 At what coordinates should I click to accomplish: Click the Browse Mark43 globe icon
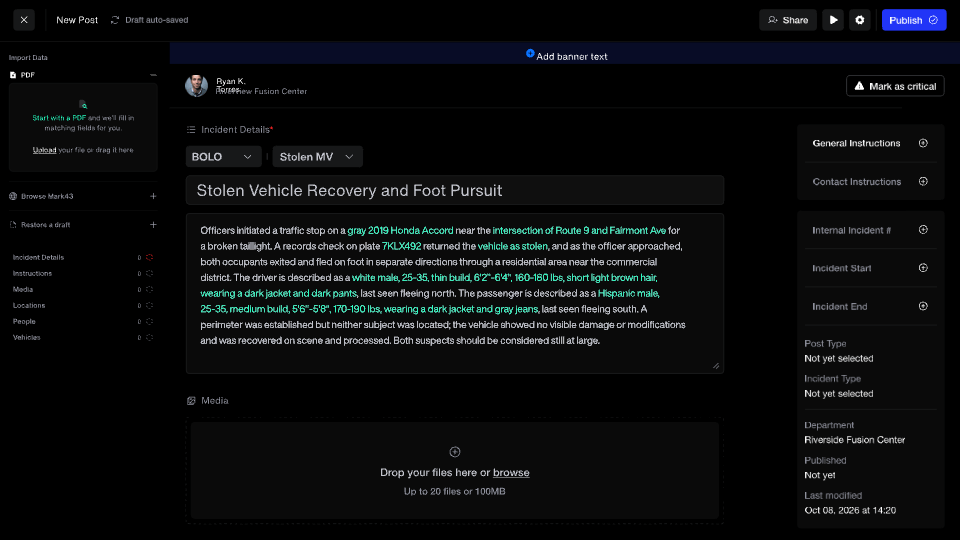[13, 196]
